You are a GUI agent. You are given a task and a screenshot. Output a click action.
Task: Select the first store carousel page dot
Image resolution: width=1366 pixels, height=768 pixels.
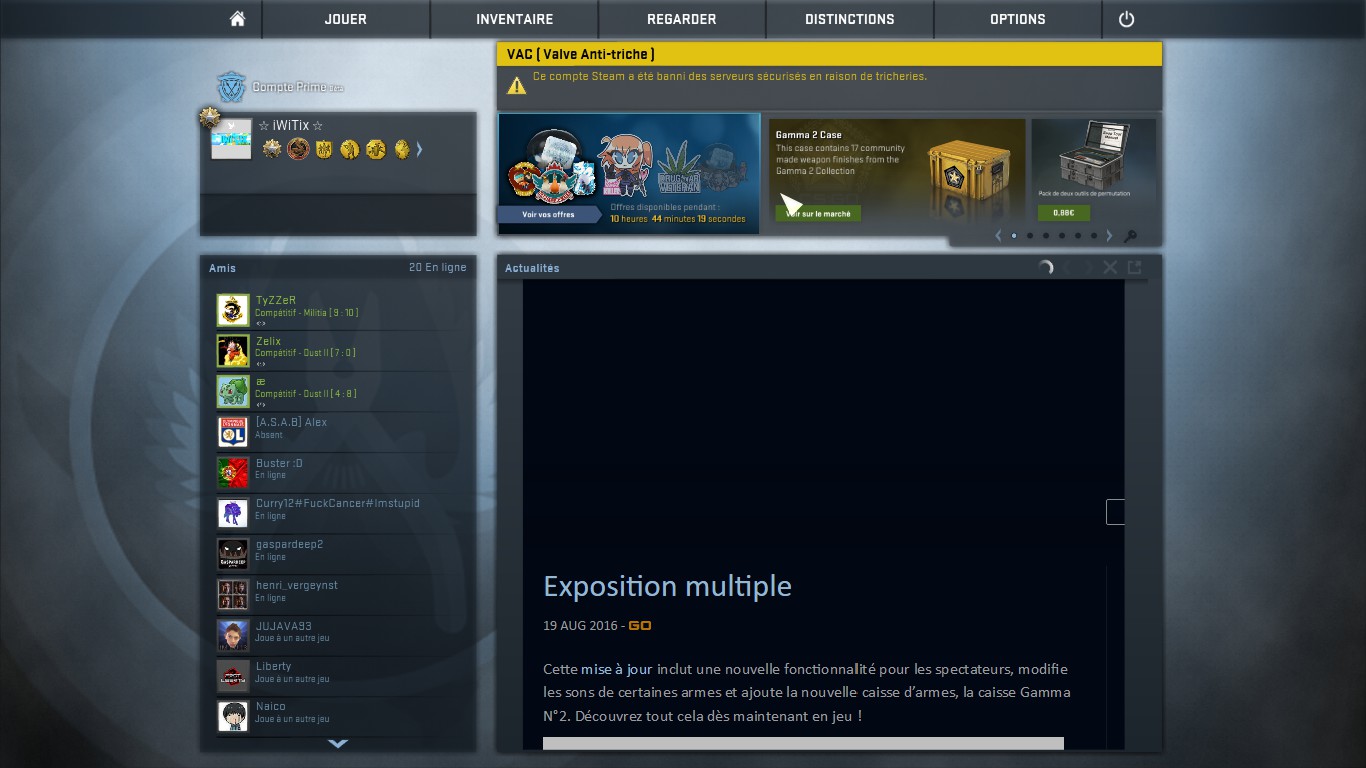(x=1014, y=236)
